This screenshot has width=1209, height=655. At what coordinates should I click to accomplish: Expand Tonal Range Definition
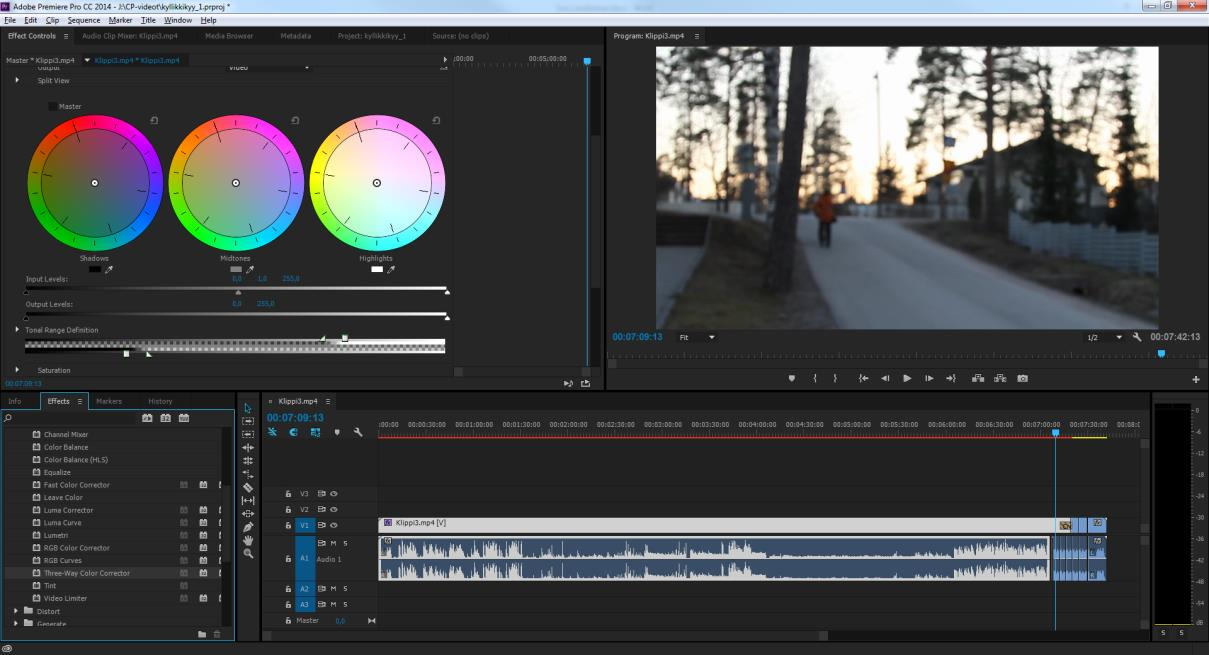17,330
